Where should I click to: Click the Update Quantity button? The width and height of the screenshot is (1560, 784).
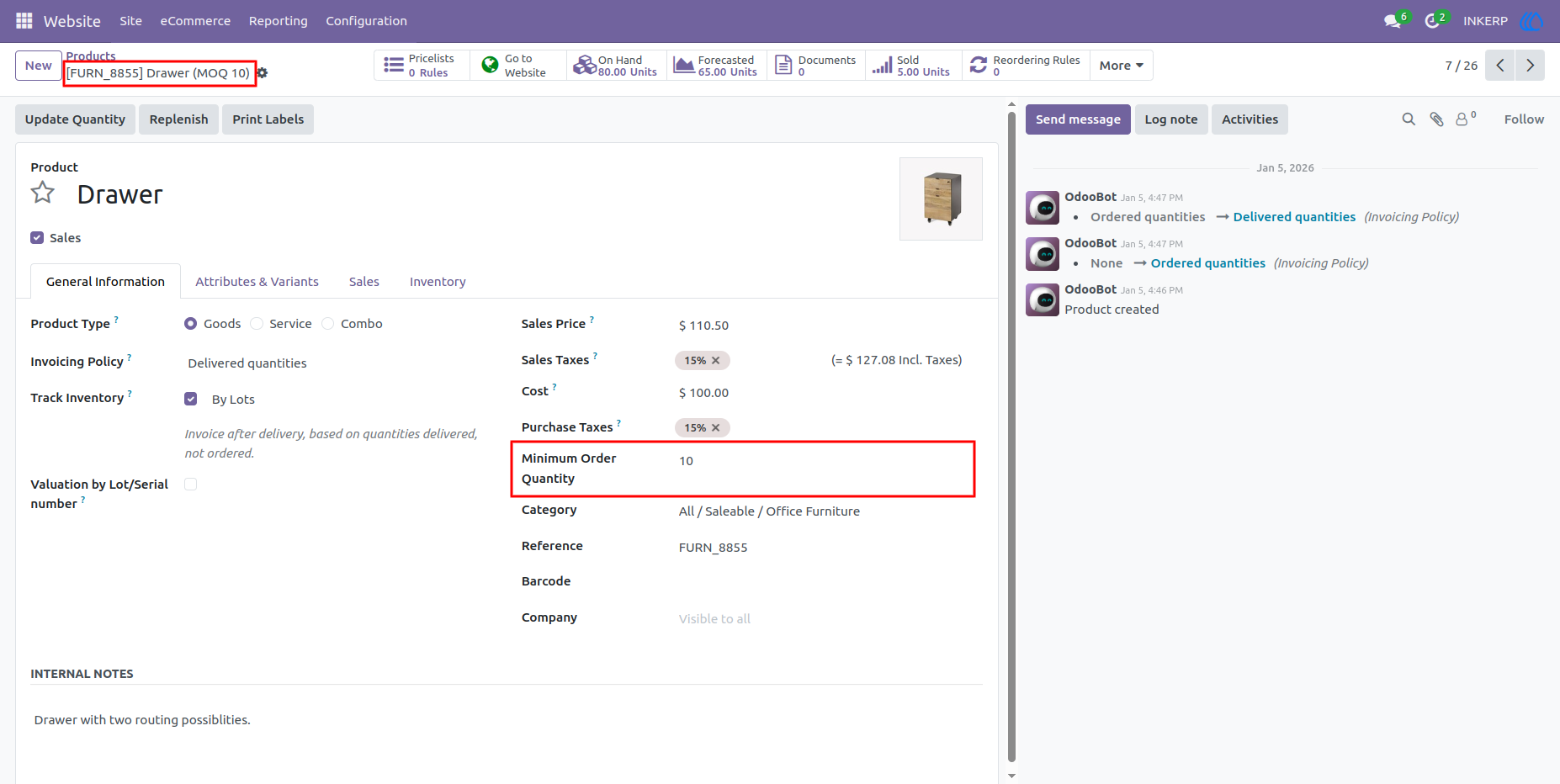pos(75,119)
